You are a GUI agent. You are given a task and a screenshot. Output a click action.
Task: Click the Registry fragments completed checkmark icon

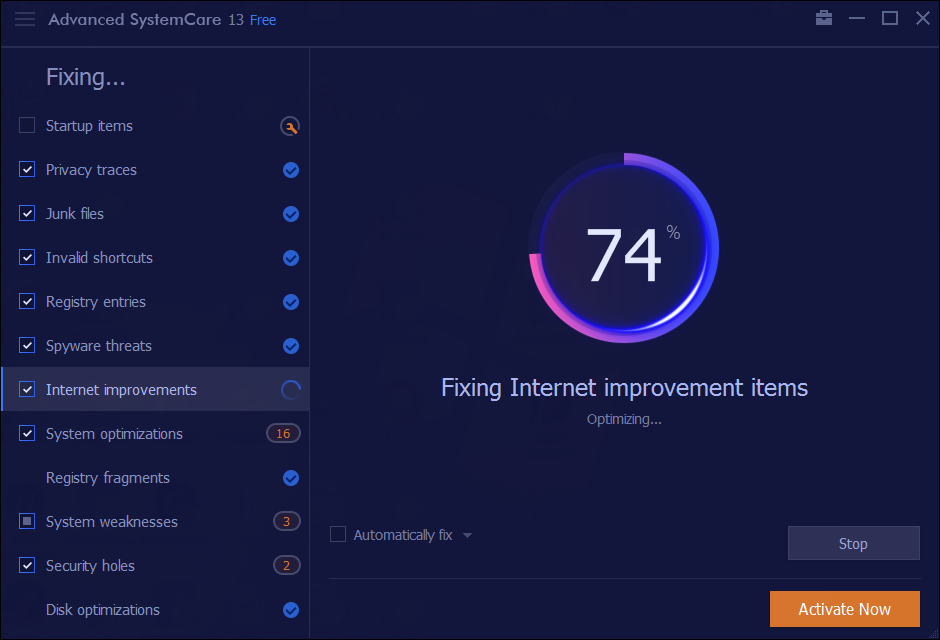(291, 478)
